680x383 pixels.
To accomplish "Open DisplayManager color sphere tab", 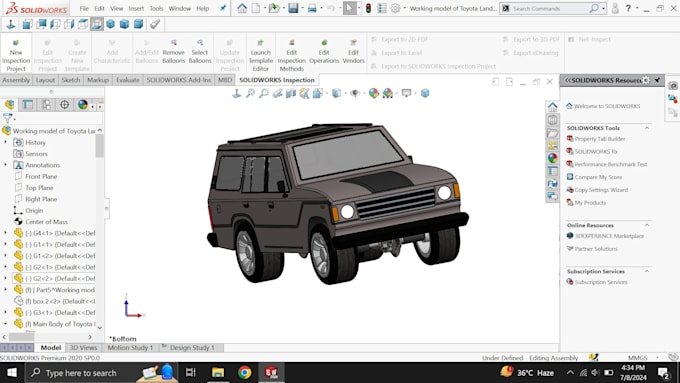I will [x=82, y=105].
